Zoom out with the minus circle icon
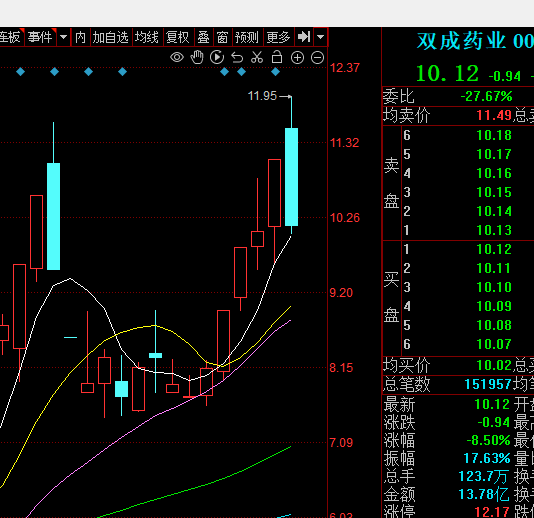Viewport: 534px width, 518px height. tap(317, 58)
